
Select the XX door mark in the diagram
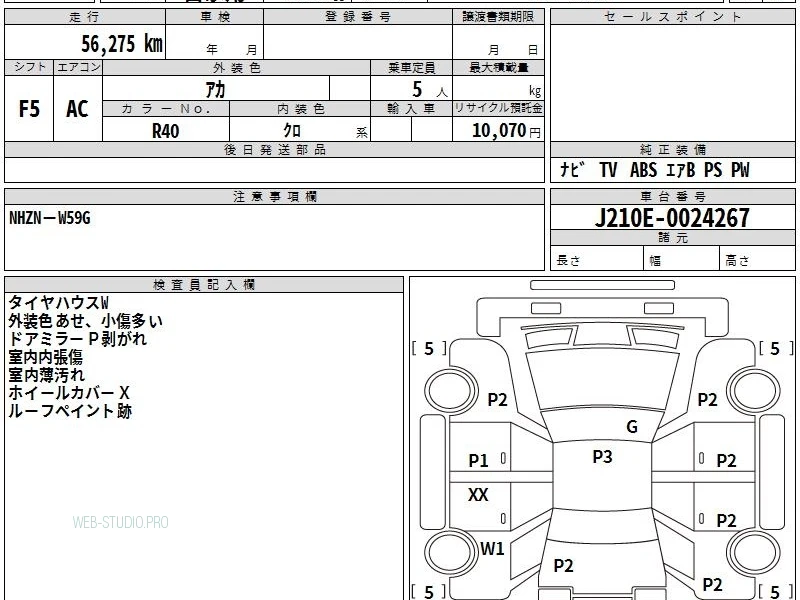pos(478,494)
